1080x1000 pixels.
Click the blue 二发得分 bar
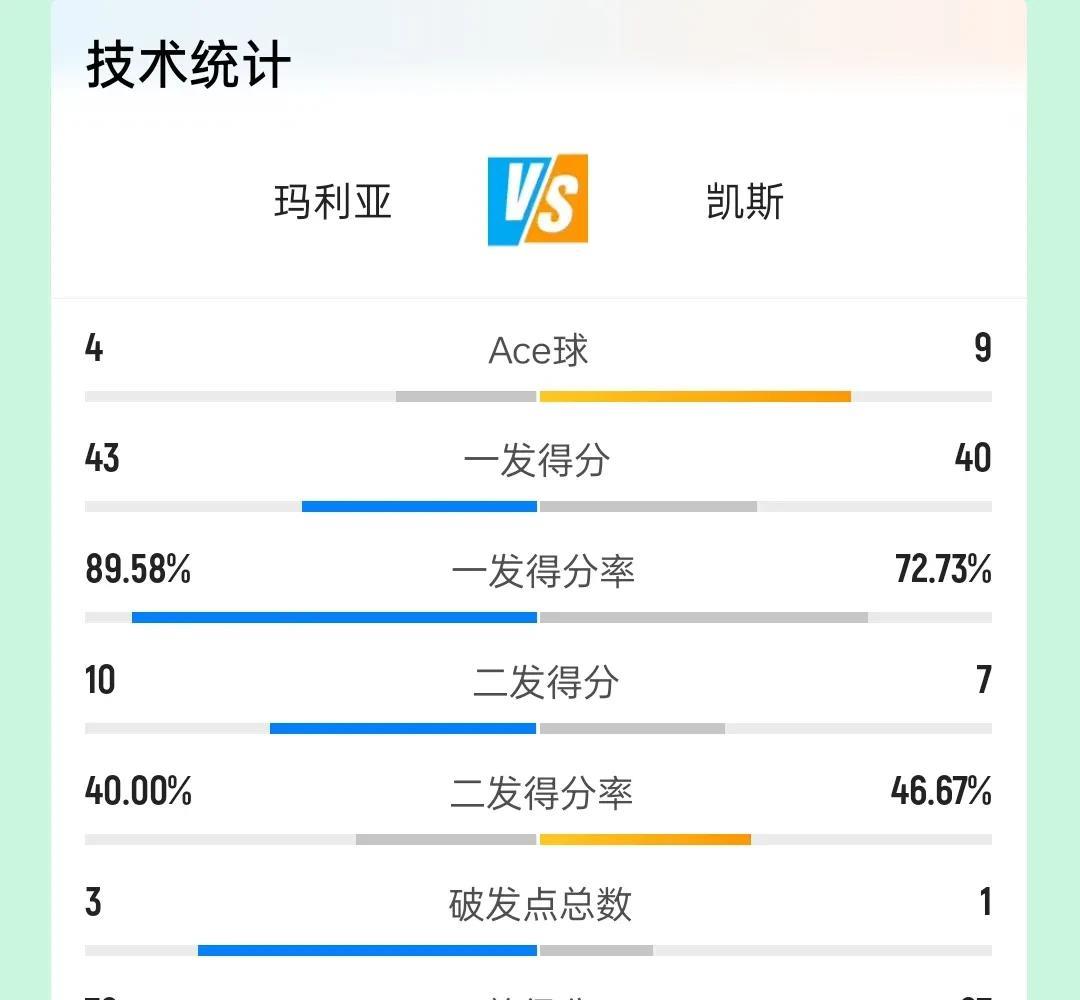(x=403, y=729)
